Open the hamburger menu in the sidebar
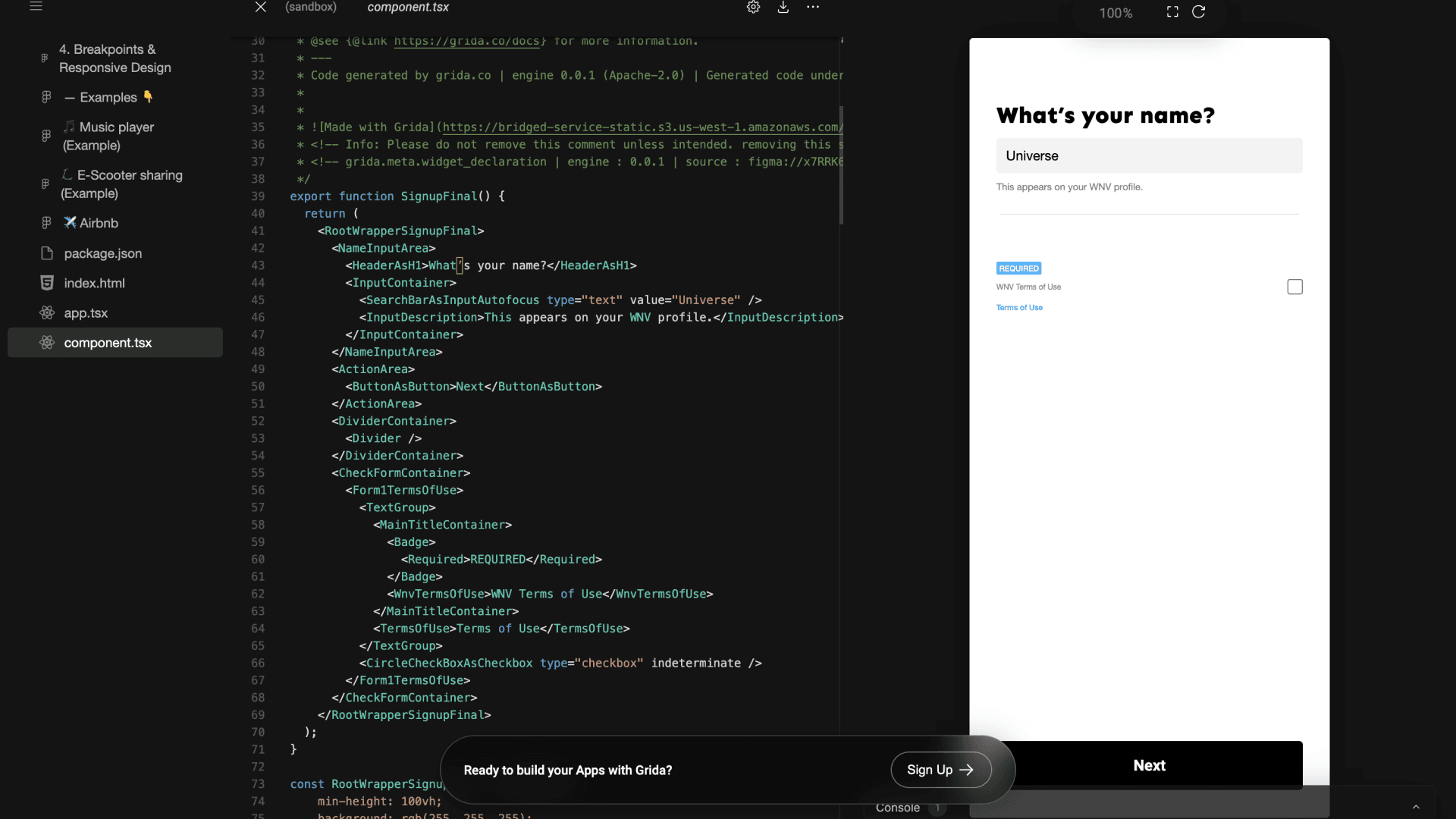The image size is (1456, 819). (36, 7)
